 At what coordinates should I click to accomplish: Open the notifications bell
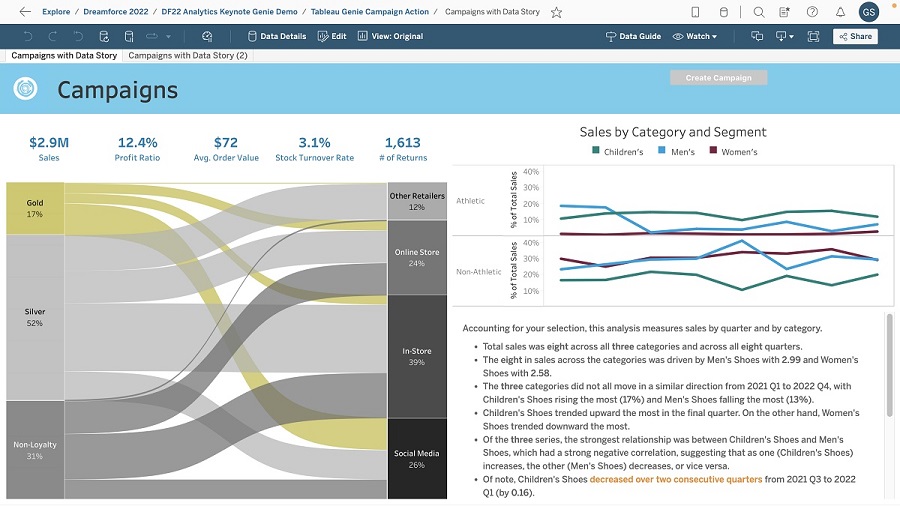pos(840,12)
